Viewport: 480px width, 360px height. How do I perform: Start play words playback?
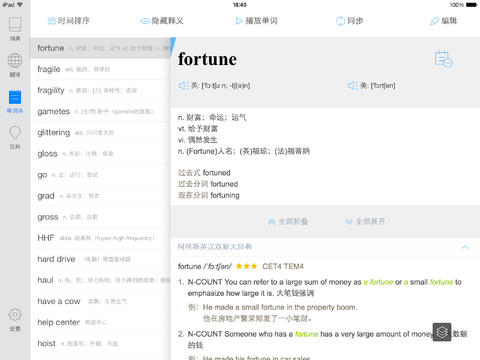[257, 21]
